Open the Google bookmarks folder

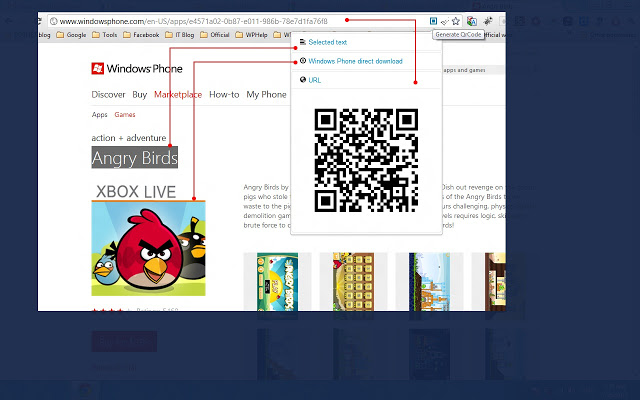point(71,35)
